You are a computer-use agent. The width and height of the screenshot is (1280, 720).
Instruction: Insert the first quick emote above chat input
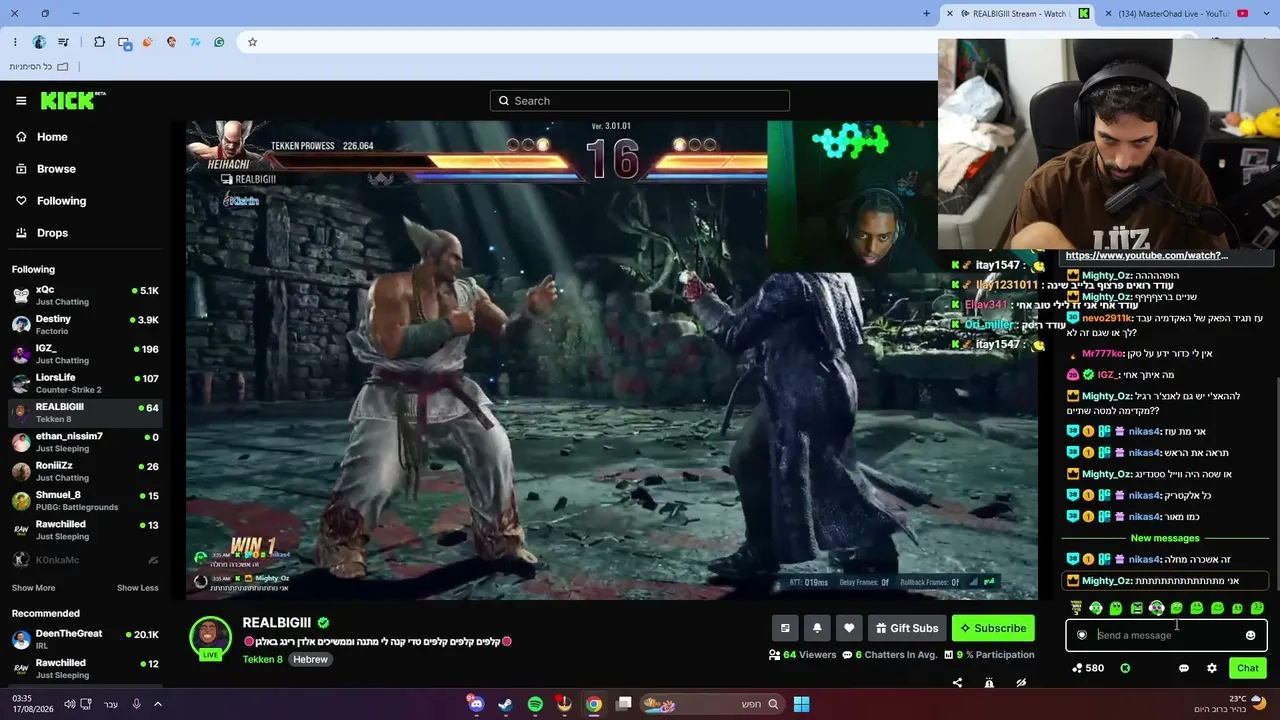(1076, 608)
